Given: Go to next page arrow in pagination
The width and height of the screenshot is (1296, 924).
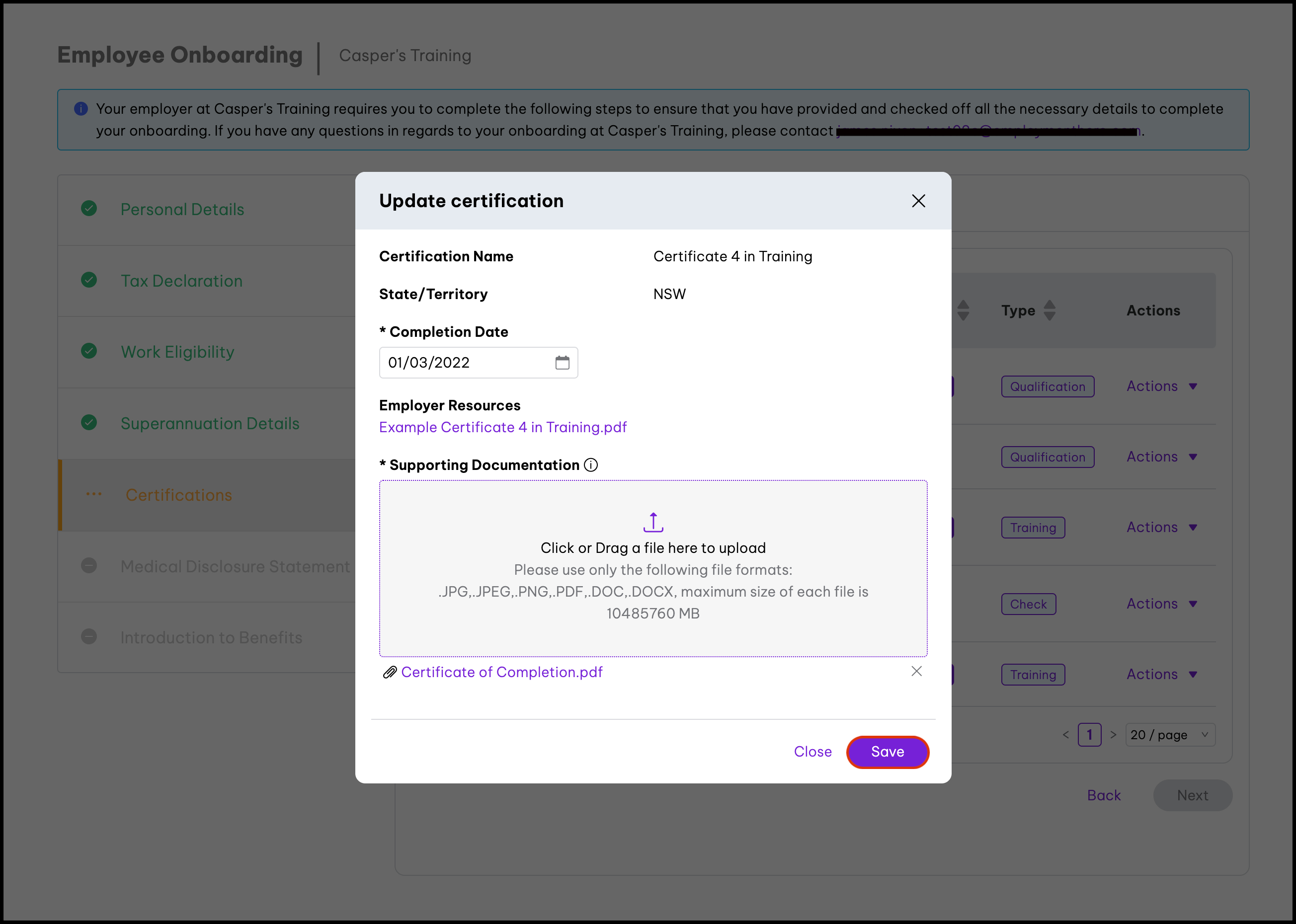Looking at the screenshot, I should [x=1113, y=735].
